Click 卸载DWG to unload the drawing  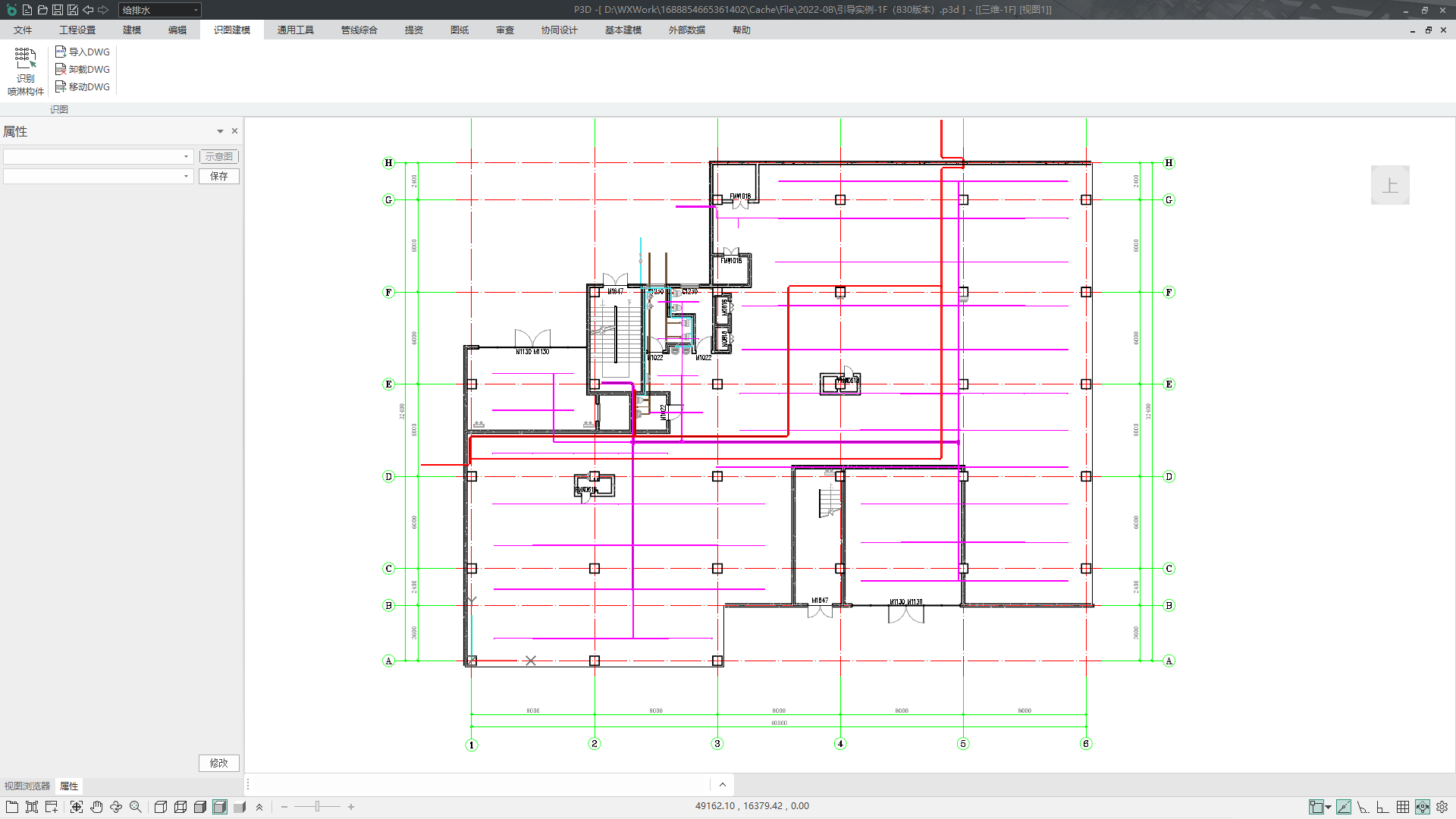pos(82,69)
